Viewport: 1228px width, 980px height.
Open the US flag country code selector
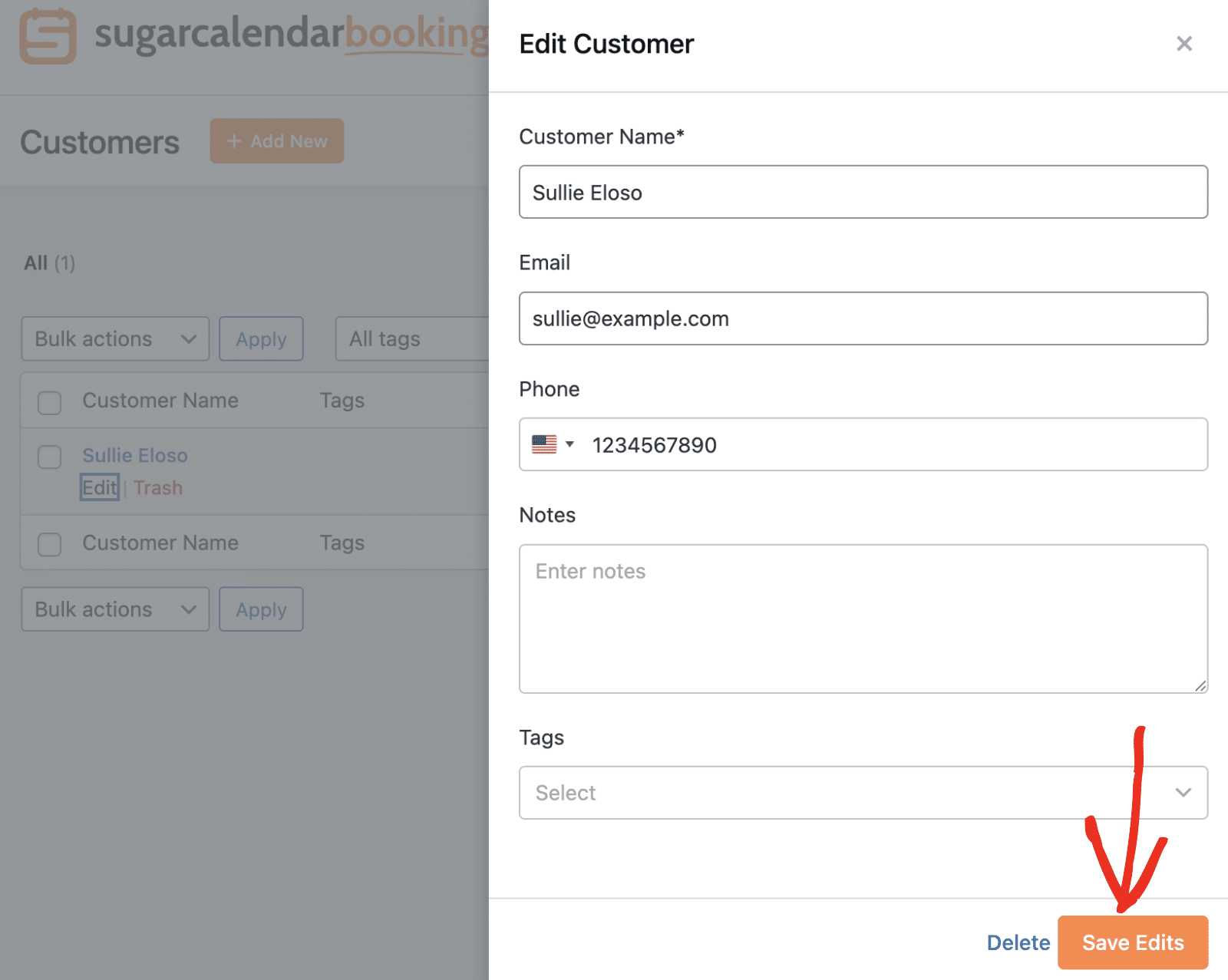[553, 444]
